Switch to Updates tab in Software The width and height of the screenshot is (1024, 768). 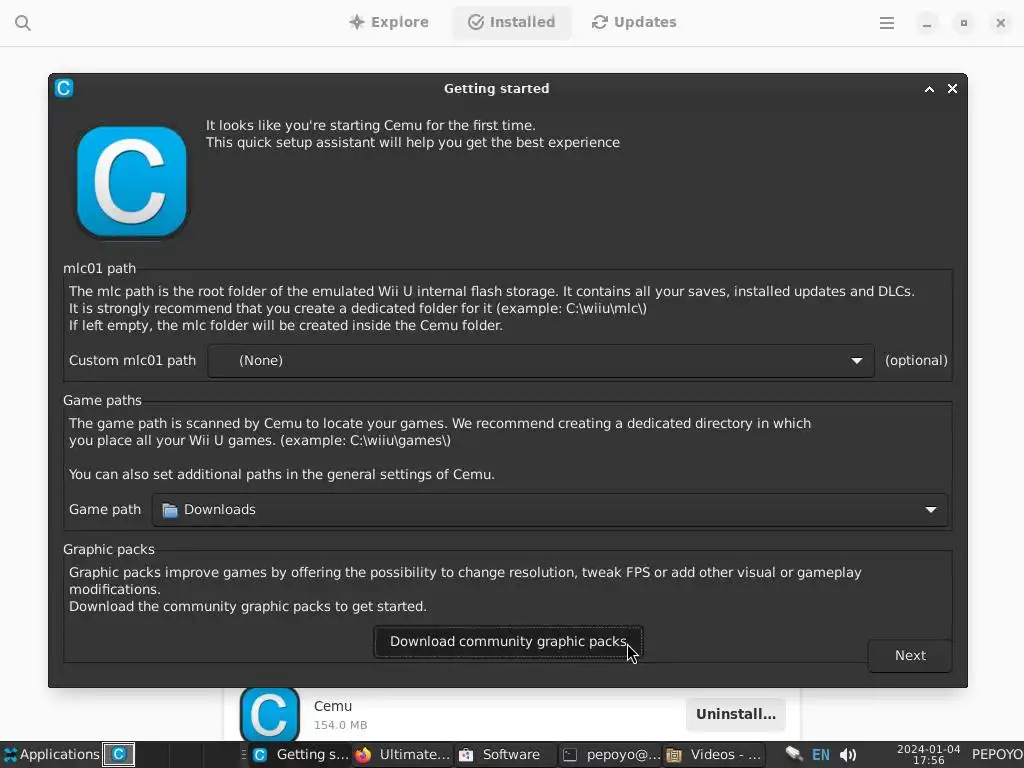(634, 22)
